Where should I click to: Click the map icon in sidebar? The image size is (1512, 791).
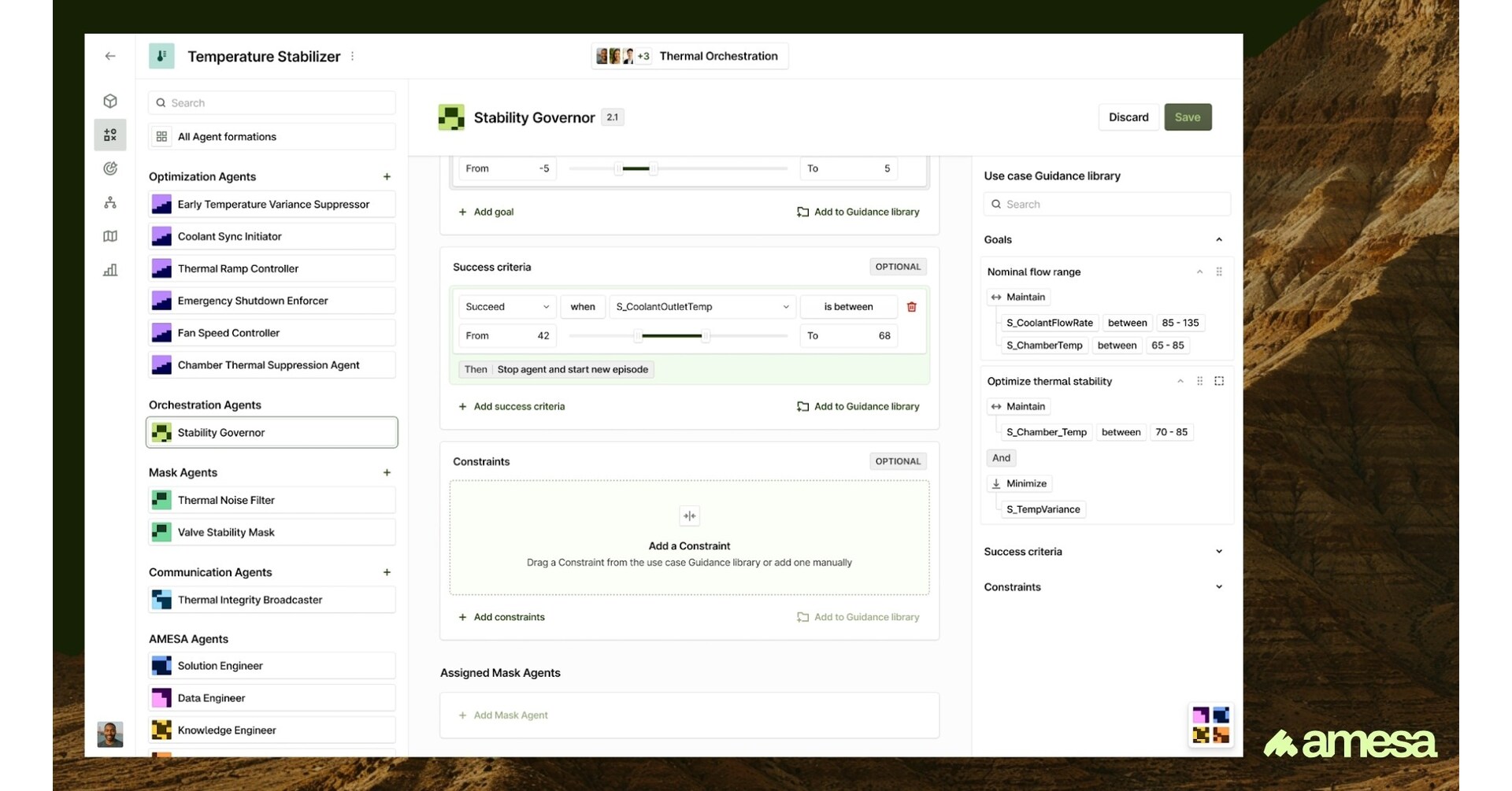tap(110, 236)
